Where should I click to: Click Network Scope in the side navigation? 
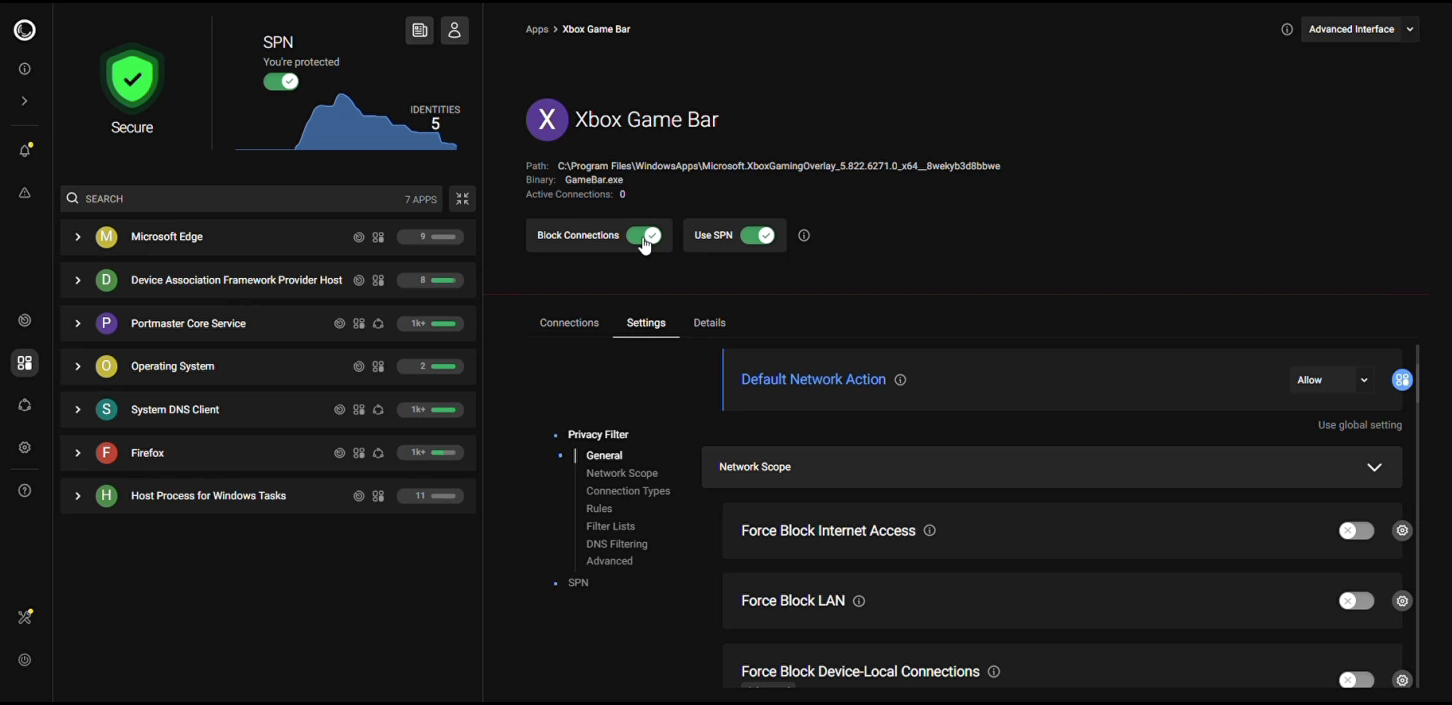[x=622, y=474]
